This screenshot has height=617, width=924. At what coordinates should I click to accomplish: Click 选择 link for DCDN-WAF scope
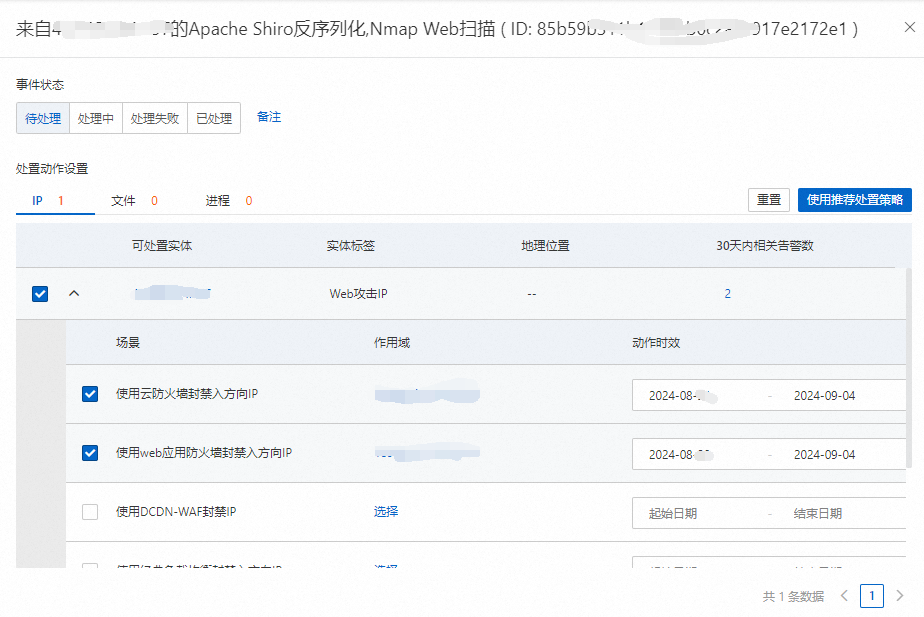(386, 511)
